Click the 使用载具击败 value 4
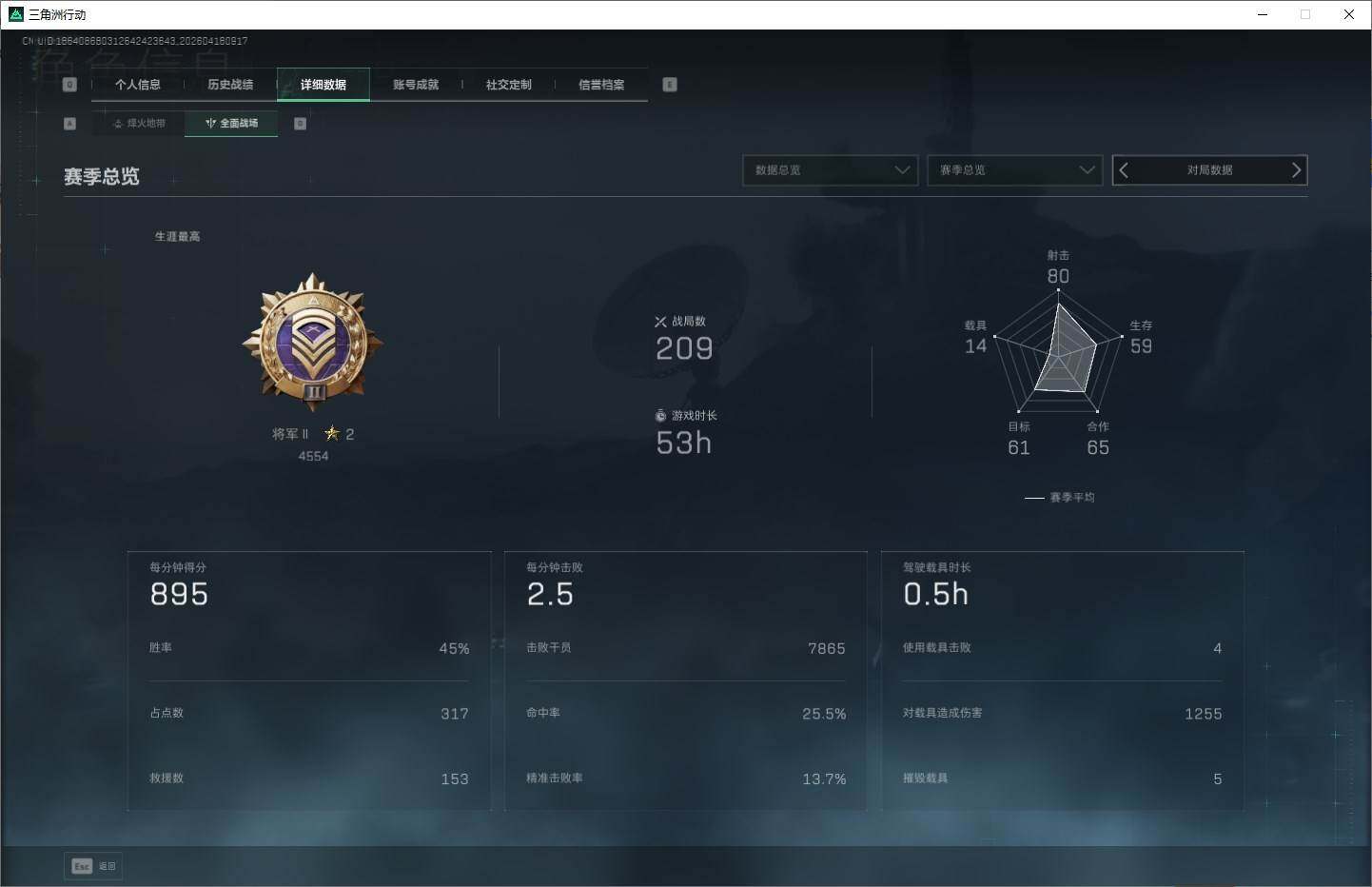This screenshot has height=887, width=1372. pyautogui.click(x=1218, y=649)
